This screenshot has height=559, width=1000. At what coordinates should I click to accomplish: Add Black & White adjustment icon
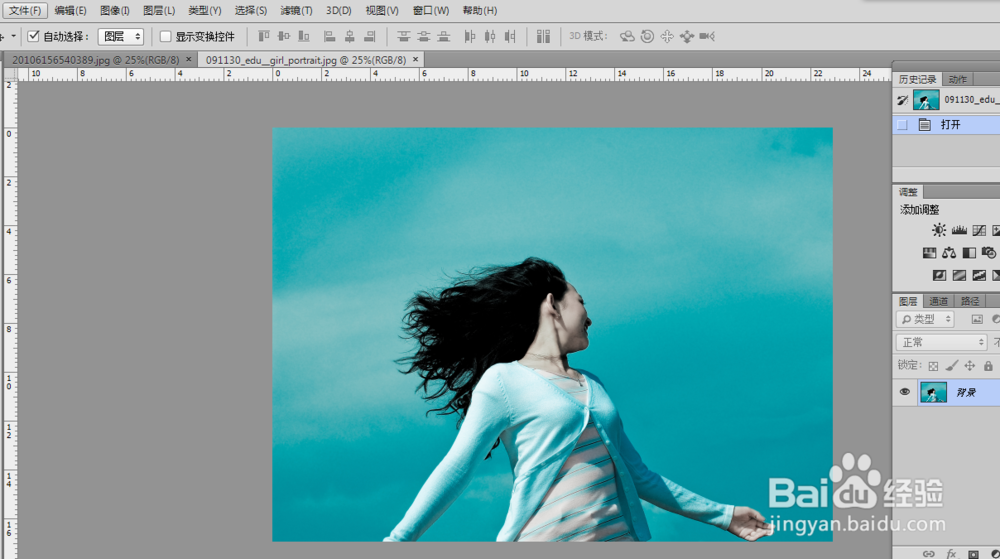(x=969, y=253)
